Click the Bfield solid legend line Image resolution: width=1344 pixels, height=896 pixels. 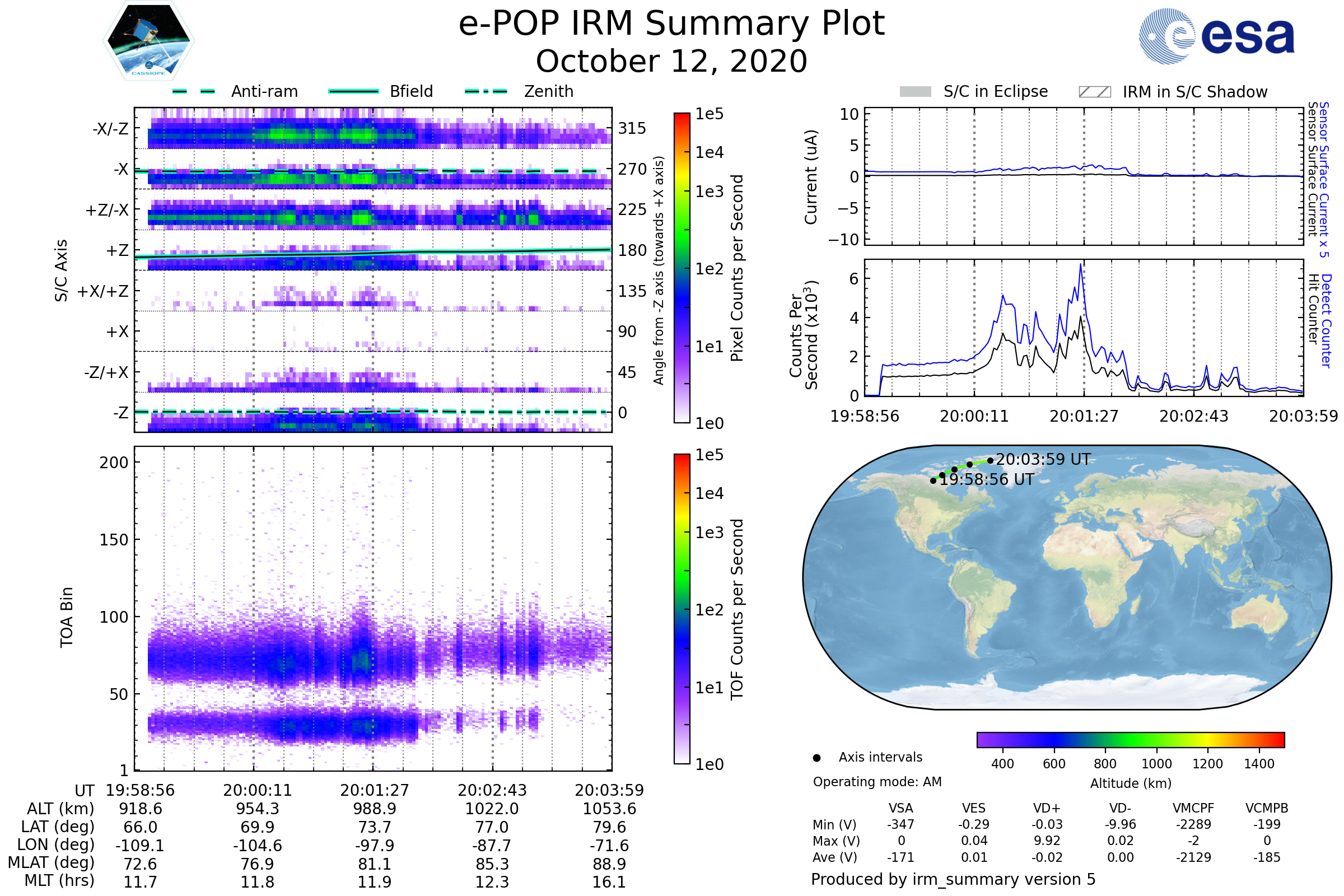point(353,91)
